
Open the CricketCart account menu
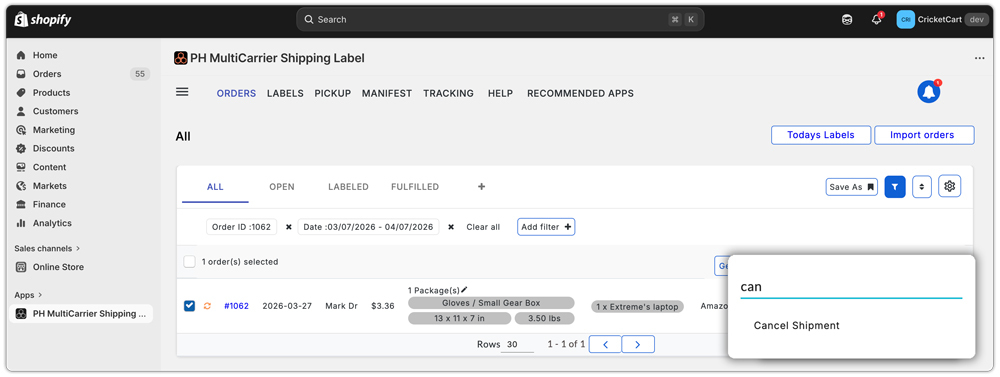[x=943, y=20]
